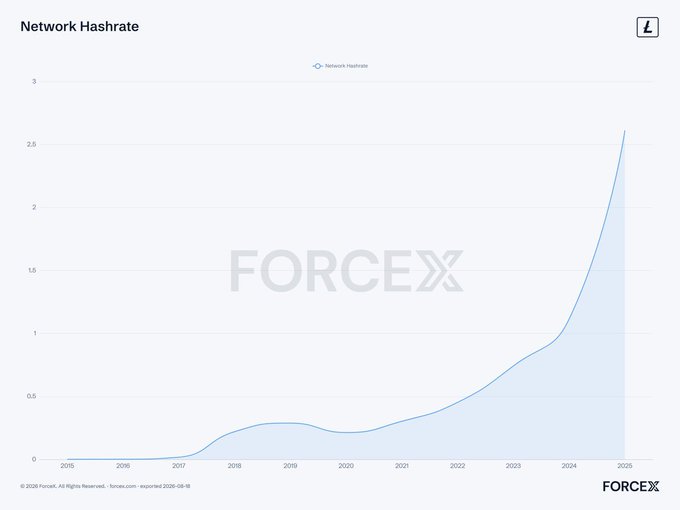Click the 2021 x-axis label
Image resolution: width=680 pixels, height=510 pixels.
pyautogui.click(x=402, y=466)
